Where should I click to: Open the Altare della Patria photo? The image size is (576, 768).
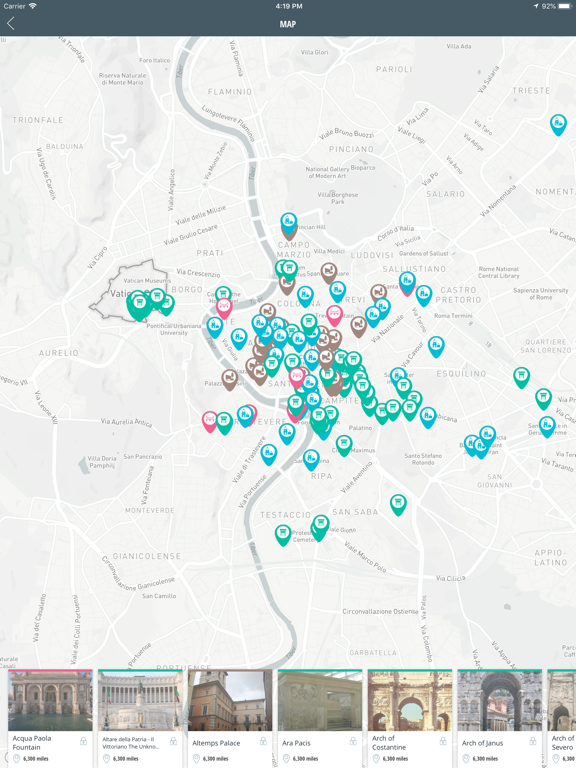pyautogui.click(x=140, y=701)
